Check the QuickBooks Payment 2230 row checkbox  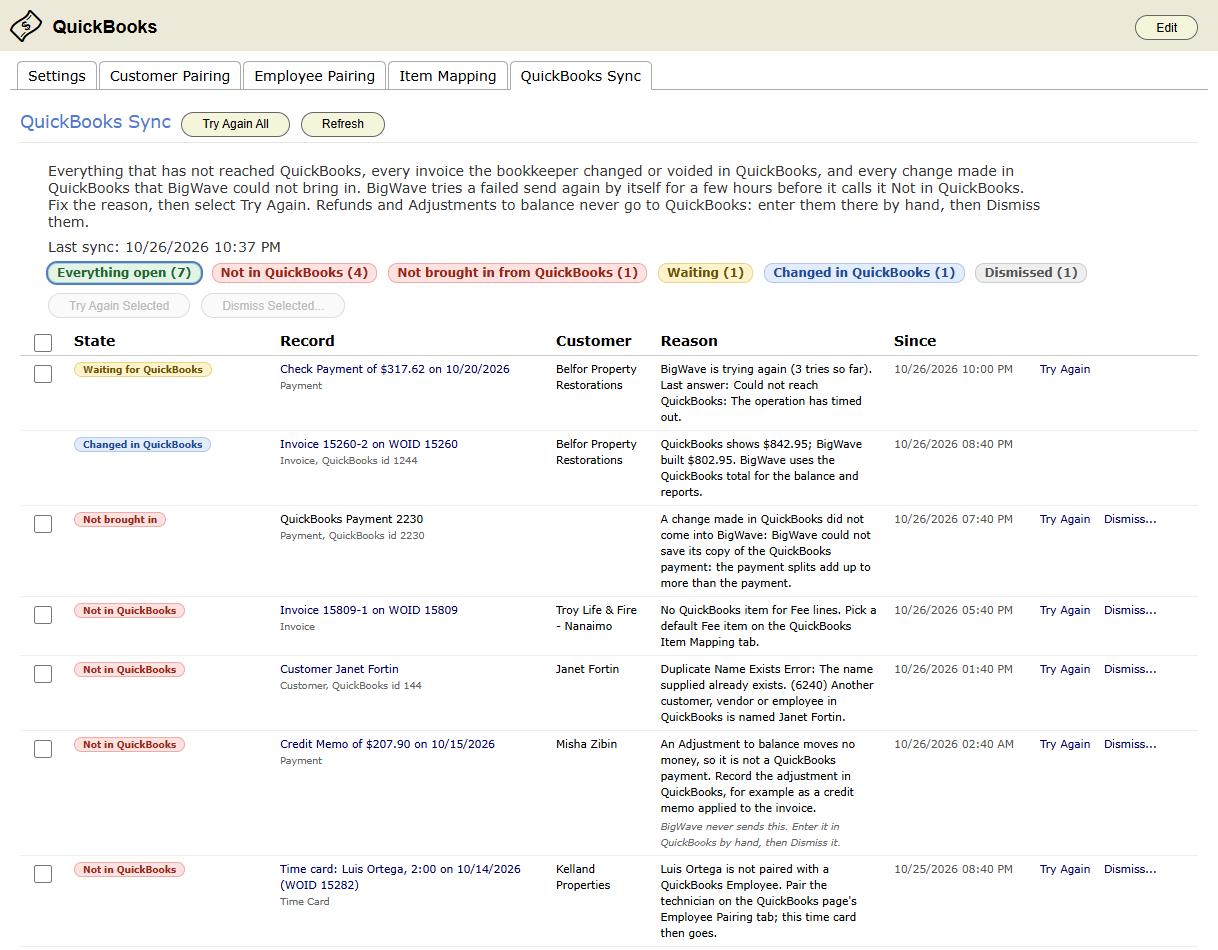[x=43, y=524]
